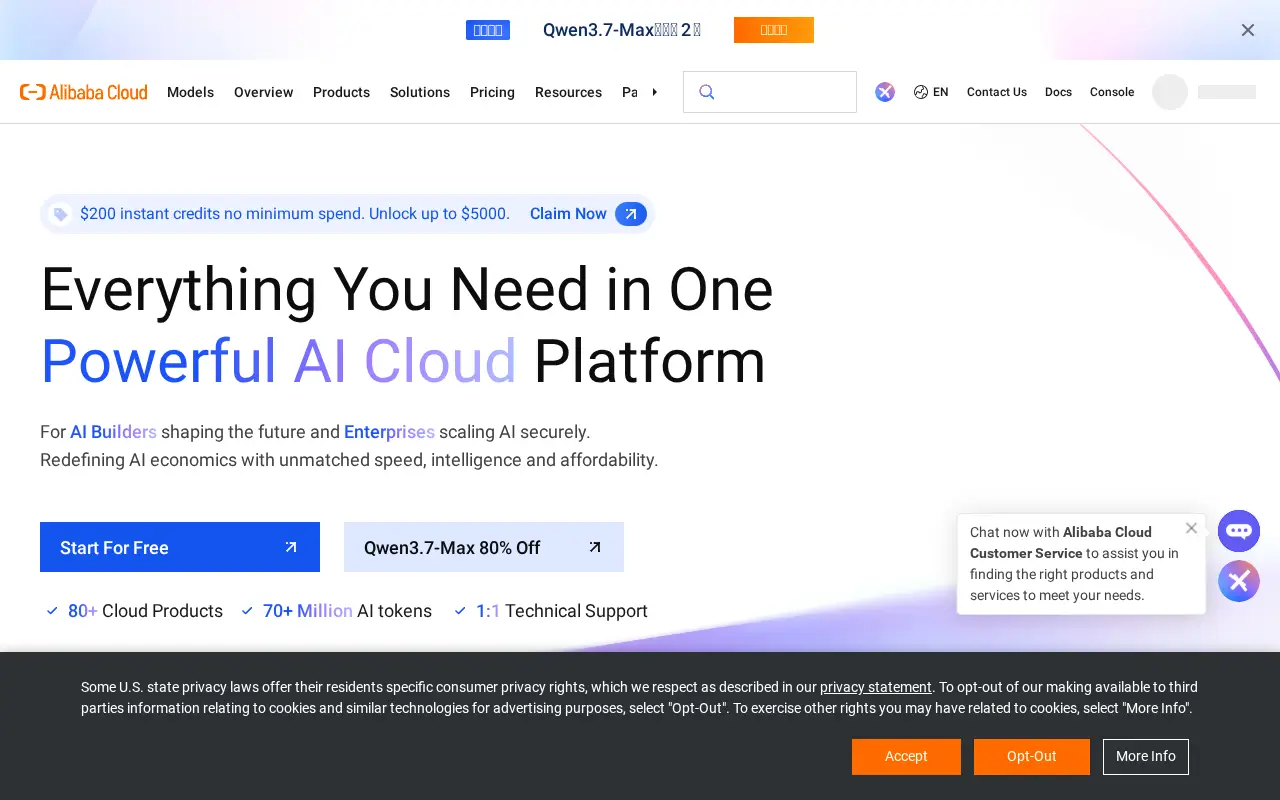Go to the Contact Us link

click(997, 92)
